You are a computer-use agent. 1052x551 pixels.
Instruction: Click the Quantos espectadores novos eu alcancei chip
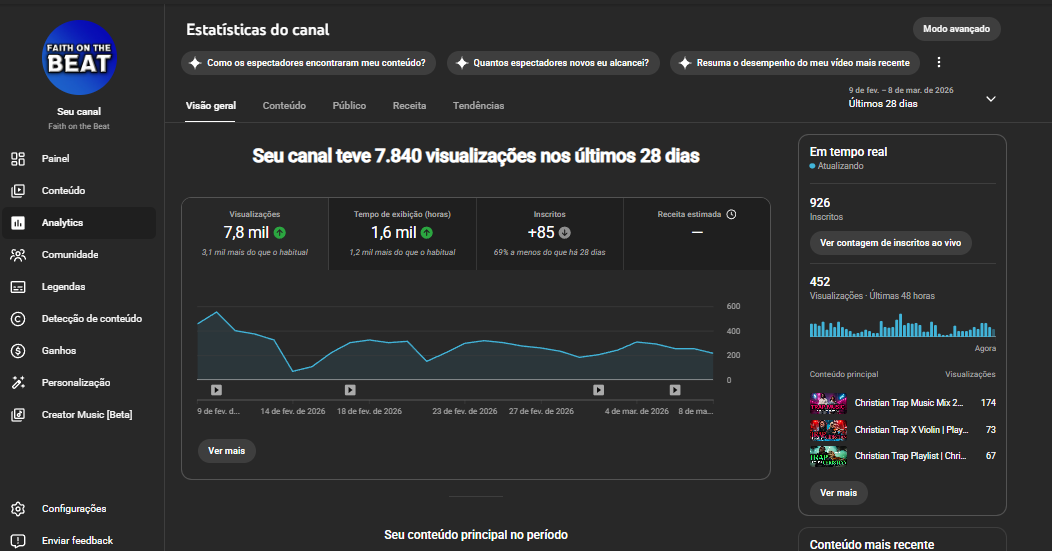[x=554, y=63]
